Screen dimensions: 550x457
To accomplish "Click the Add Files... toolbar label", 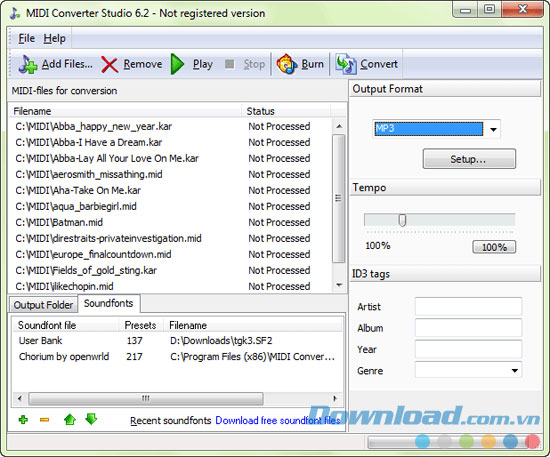I will click(67, 64).
